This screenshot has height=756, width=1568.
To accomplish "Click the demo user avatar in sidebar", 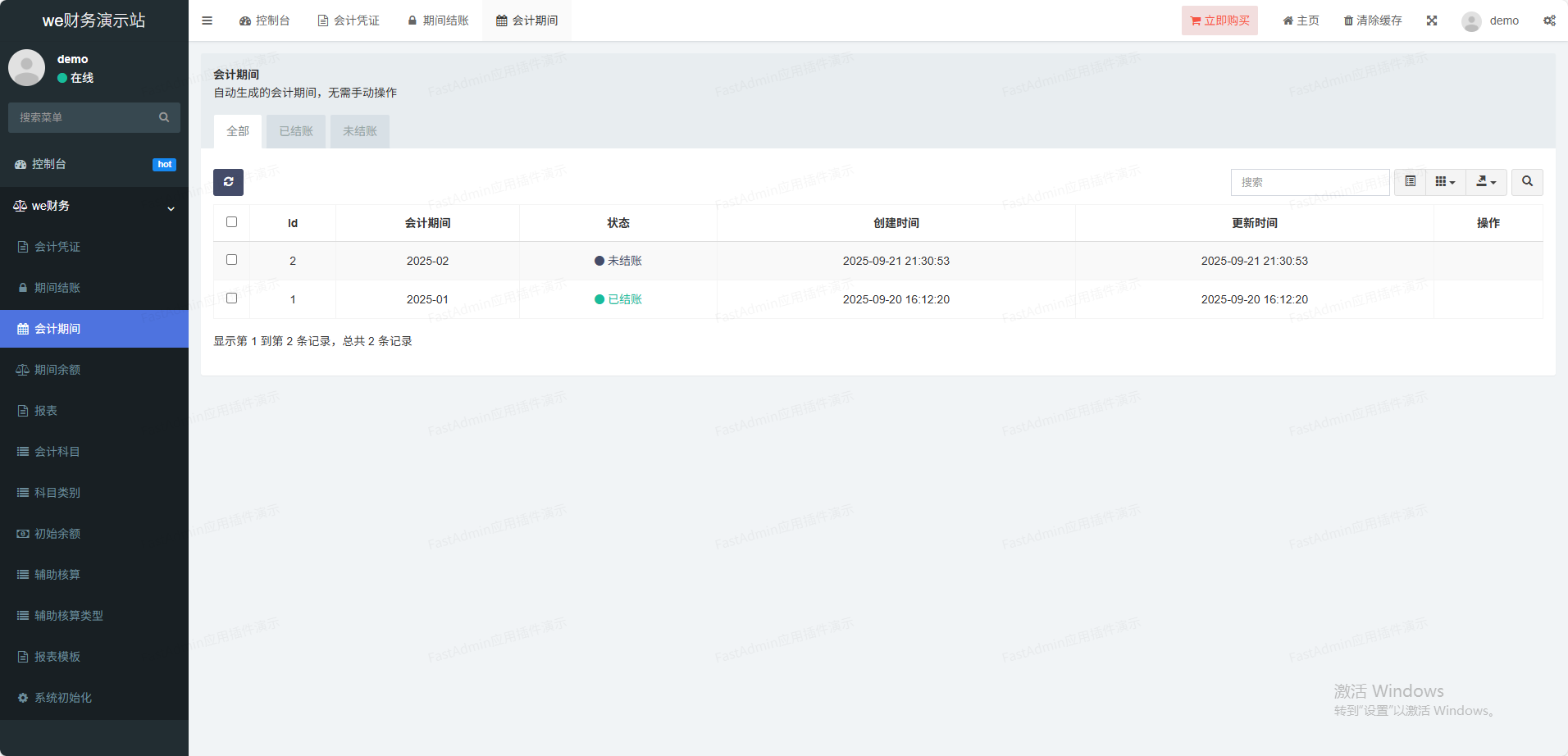I will (x=27, y=67).
